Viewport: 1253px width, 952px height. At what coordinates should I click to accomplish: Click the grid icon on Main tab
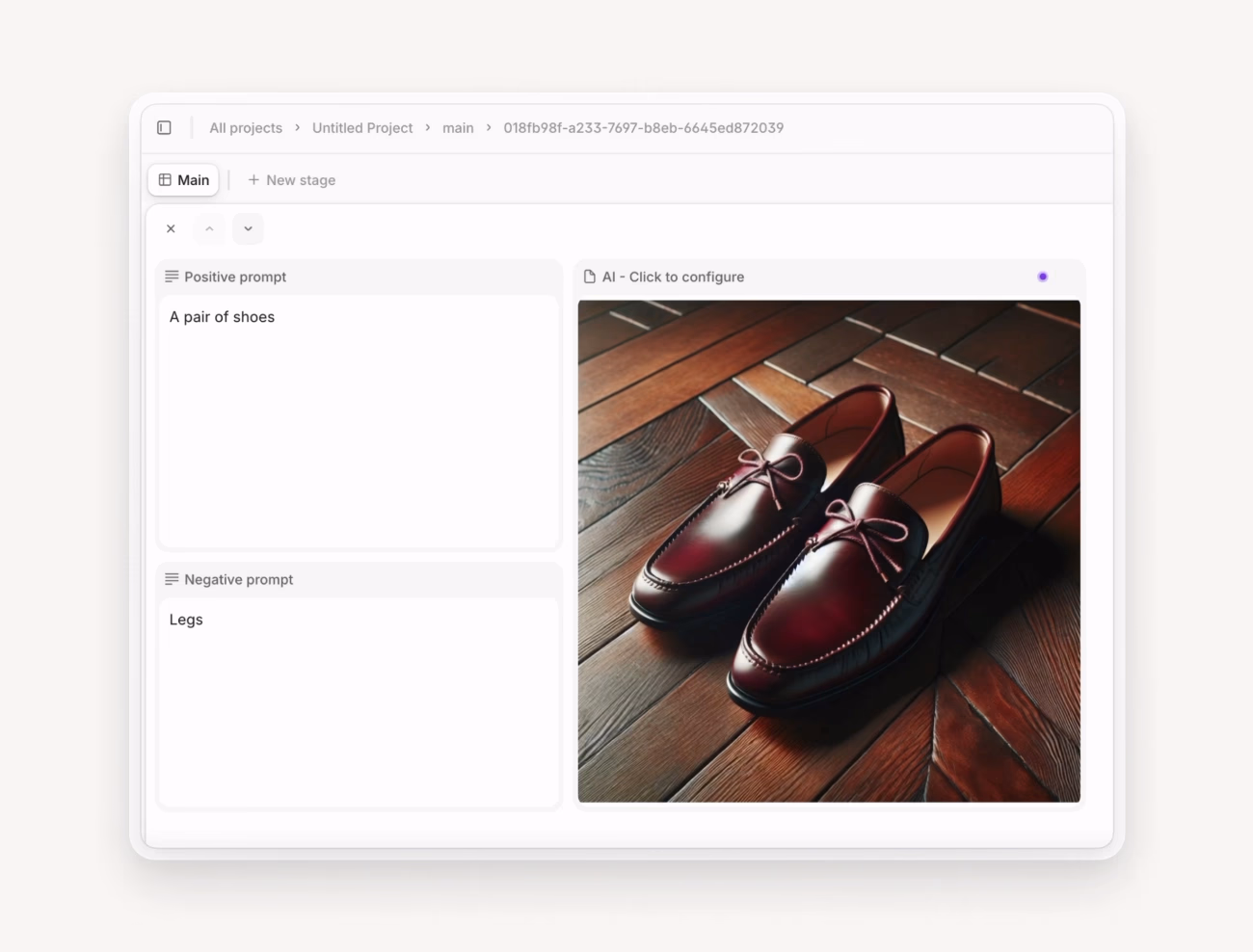[165, 180]
